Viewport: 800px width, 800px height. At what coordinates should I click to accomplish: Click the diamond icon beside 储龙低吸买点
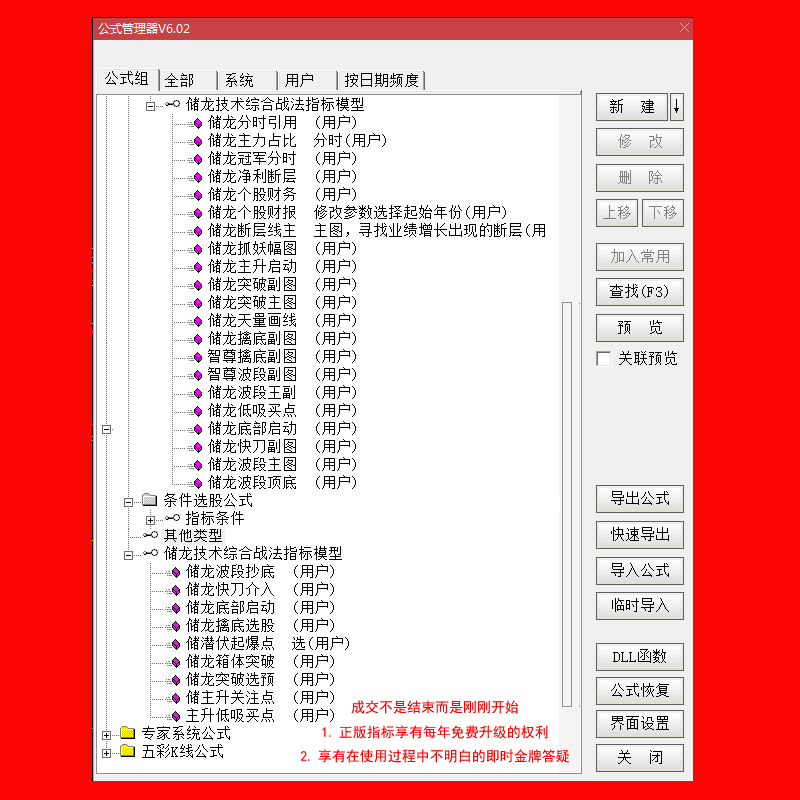point(198,411)
